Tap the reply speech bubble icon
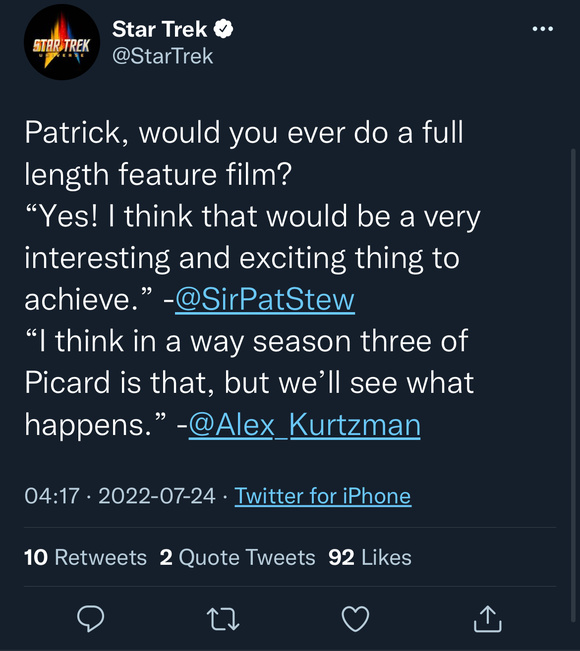This screenshot has height=651, width=580. 91,619
